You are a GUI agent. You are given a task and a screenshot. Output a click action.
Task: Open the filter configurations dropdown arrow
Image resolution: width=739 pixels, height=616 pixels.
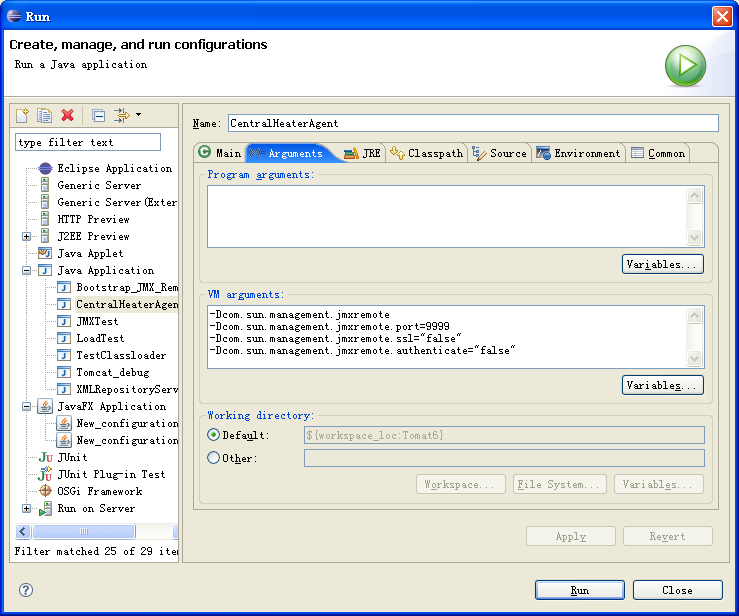click(x=138, y=115)
